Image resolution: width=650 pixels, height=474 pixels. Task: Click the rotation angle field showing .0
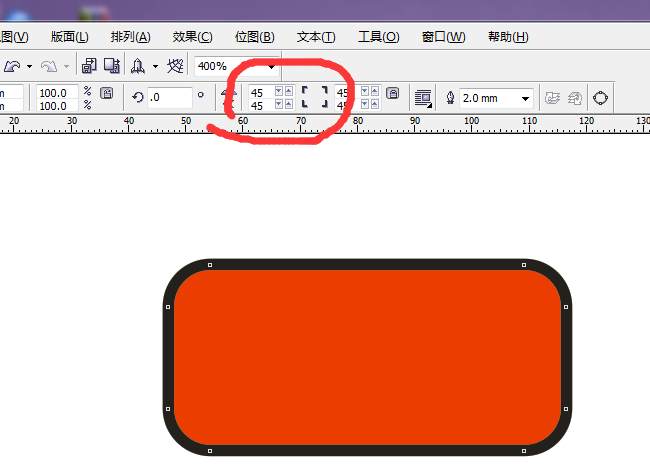pyautogui.click(x=170, y=97)
